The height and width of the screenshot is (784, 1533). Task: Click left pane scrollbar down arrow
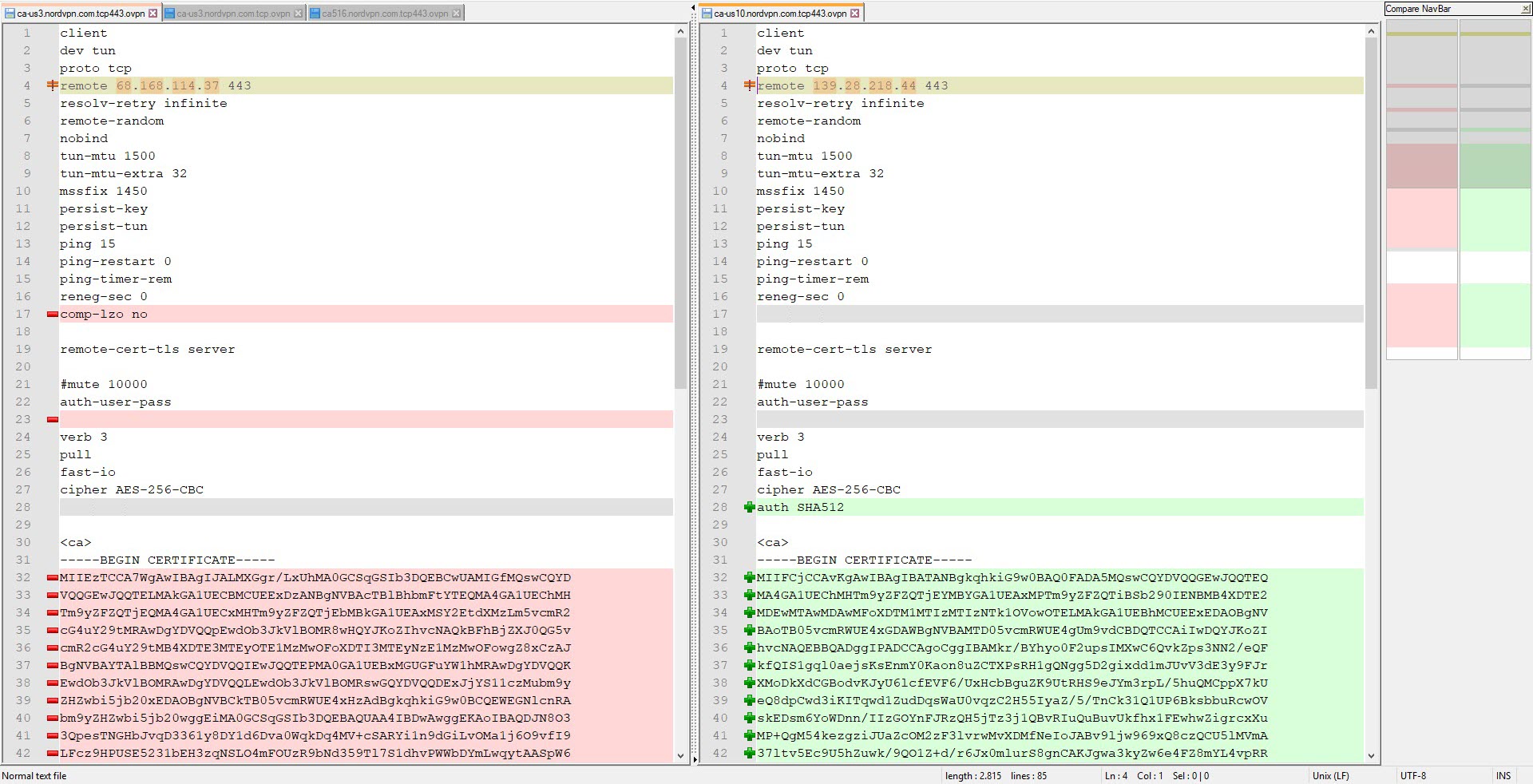click(x=681, y=755)
